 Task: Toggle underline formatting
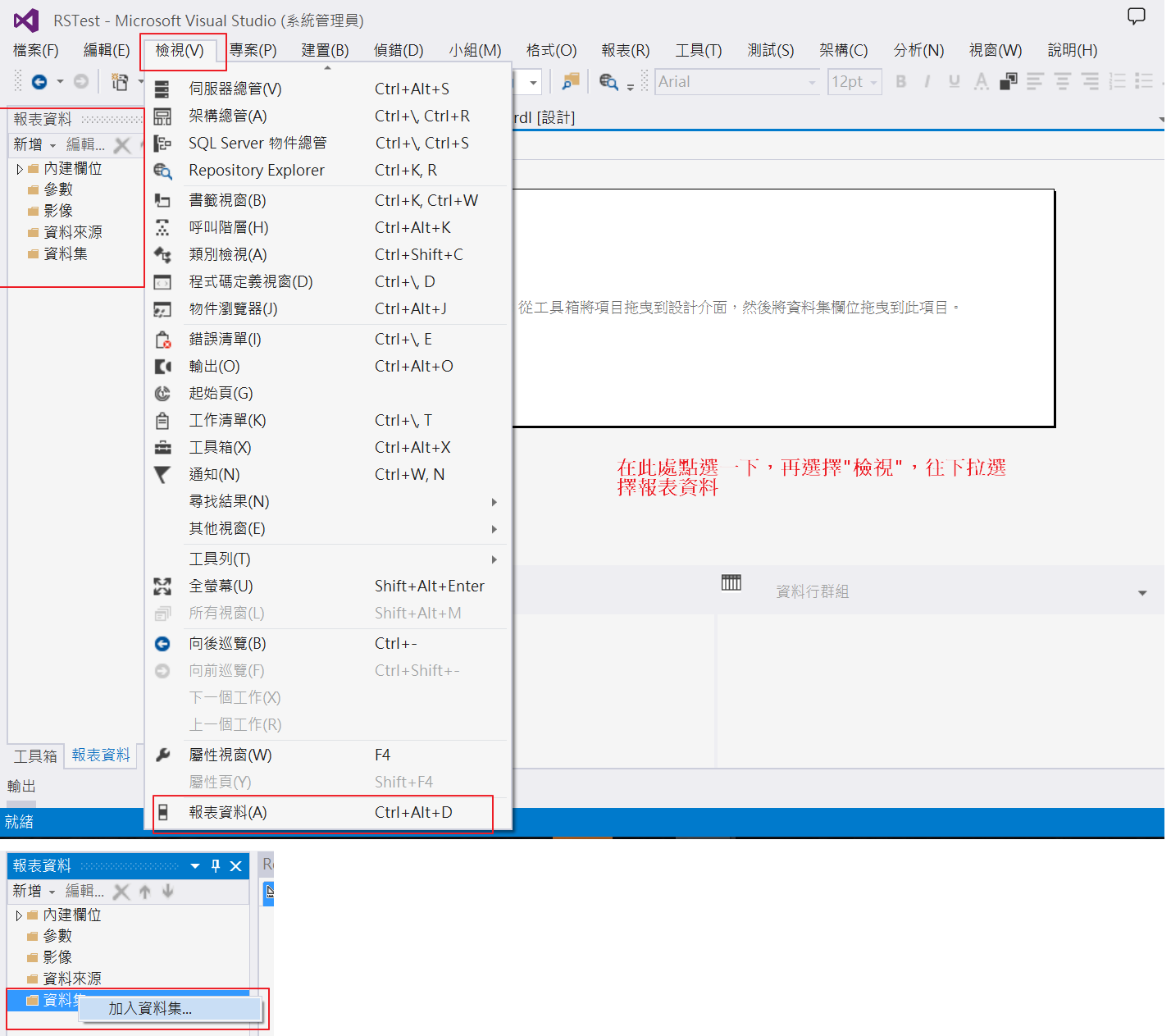coord(955,81)
